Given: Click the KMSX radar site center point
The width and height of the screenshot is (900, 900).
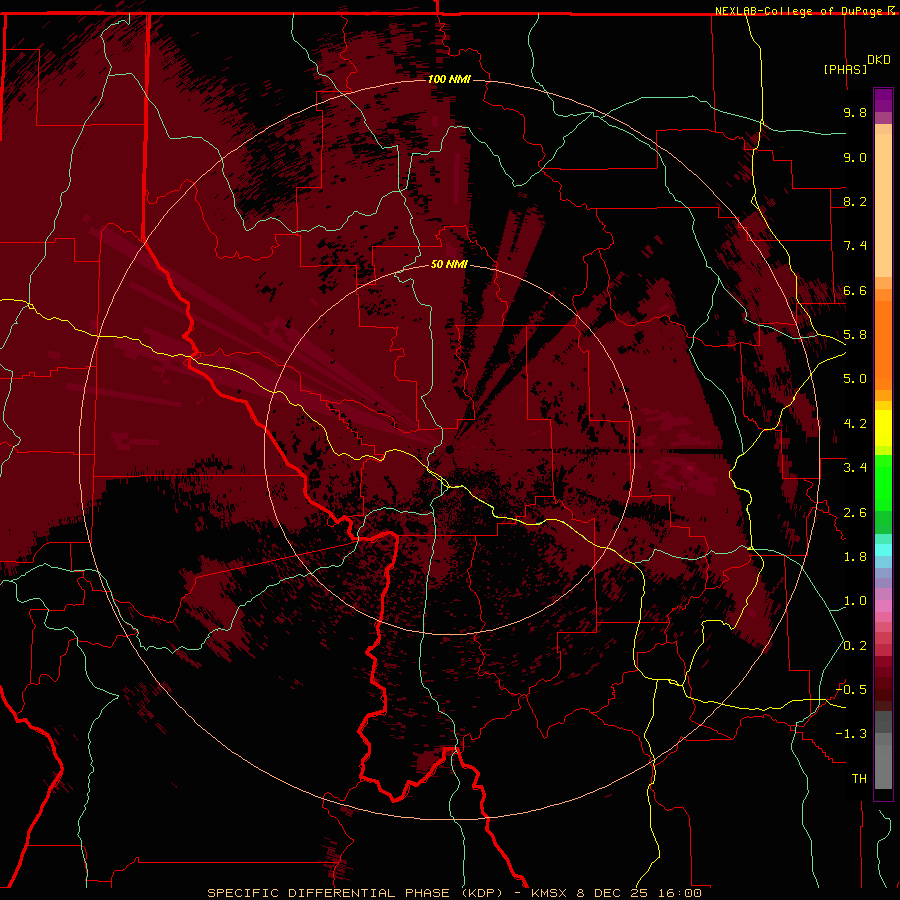Looking at the screenshot, I should coord(449,449).
